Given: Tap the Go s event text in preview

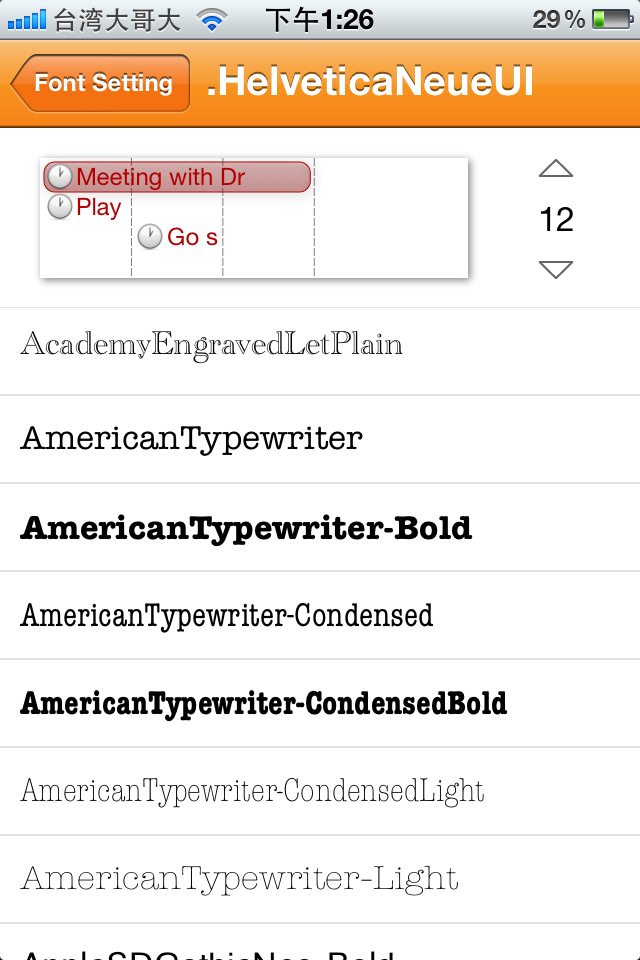Looking at the screenshot, I should click(192, 237).
